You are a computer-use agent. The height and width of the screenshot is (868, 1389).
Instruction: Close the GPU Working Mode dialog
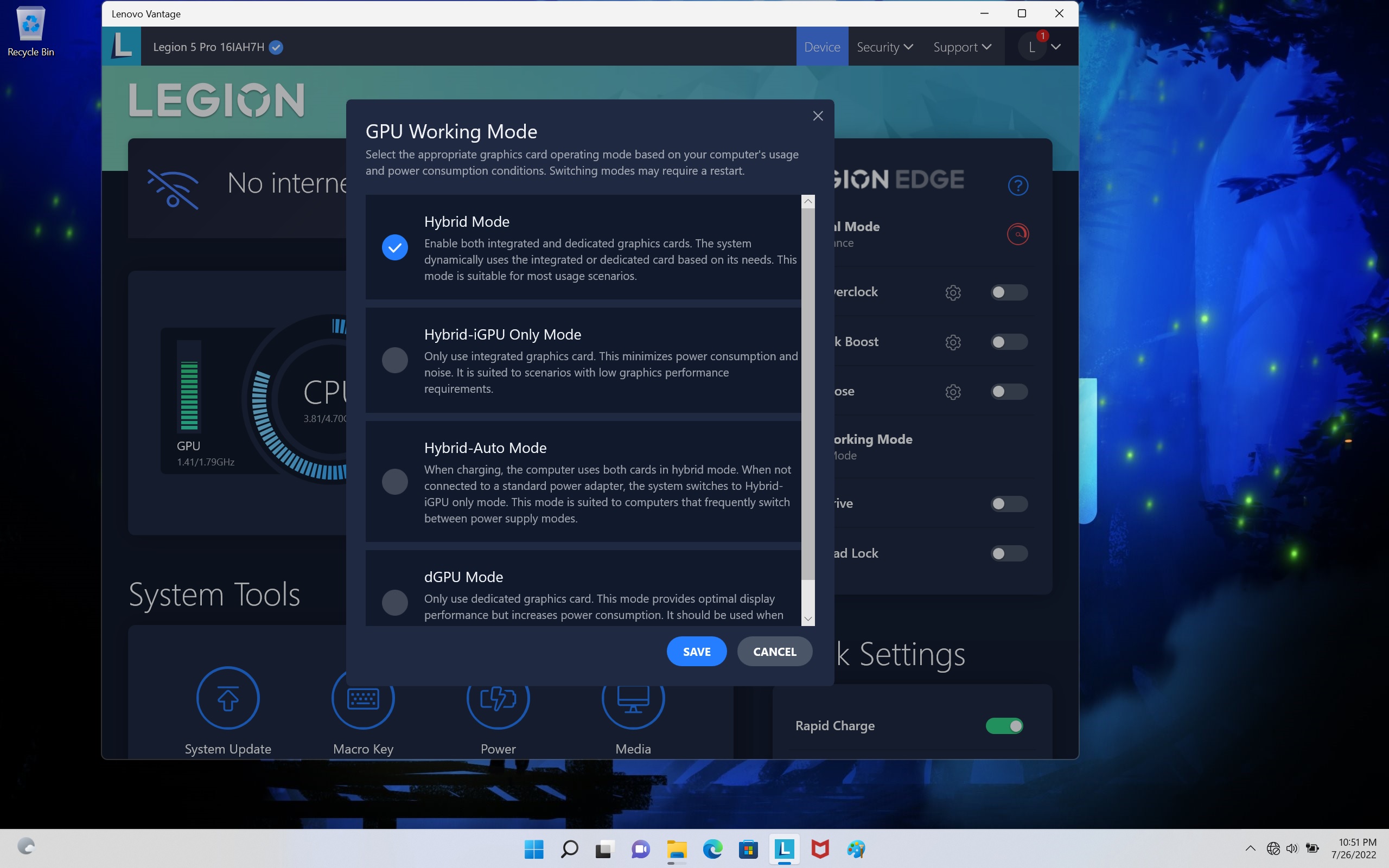point(818,116)
